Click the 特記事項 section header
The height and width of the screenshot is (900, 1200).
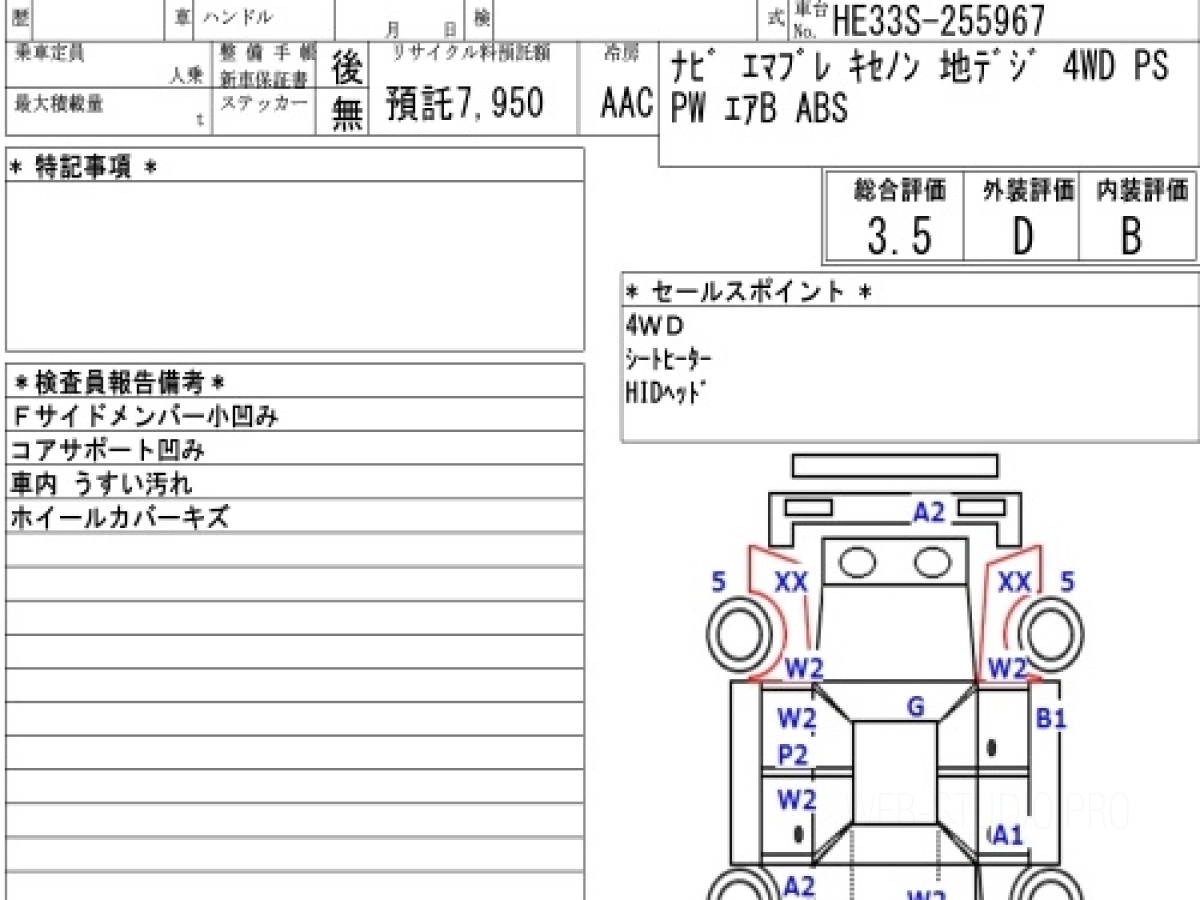point(83,167)
